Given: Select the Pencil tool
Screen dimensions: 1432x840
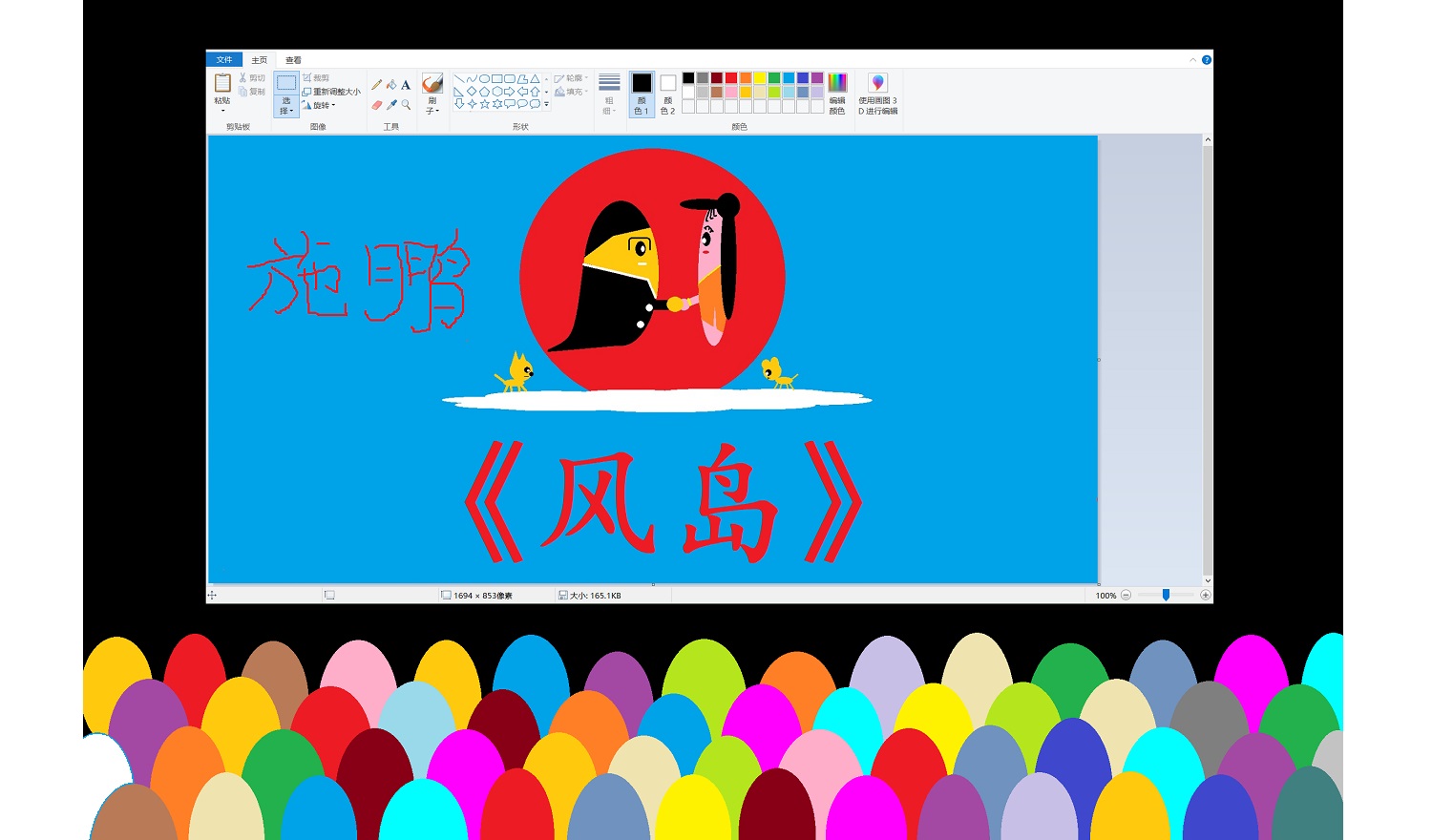Looking at the screenshot, I should click(x=376, y=85).
